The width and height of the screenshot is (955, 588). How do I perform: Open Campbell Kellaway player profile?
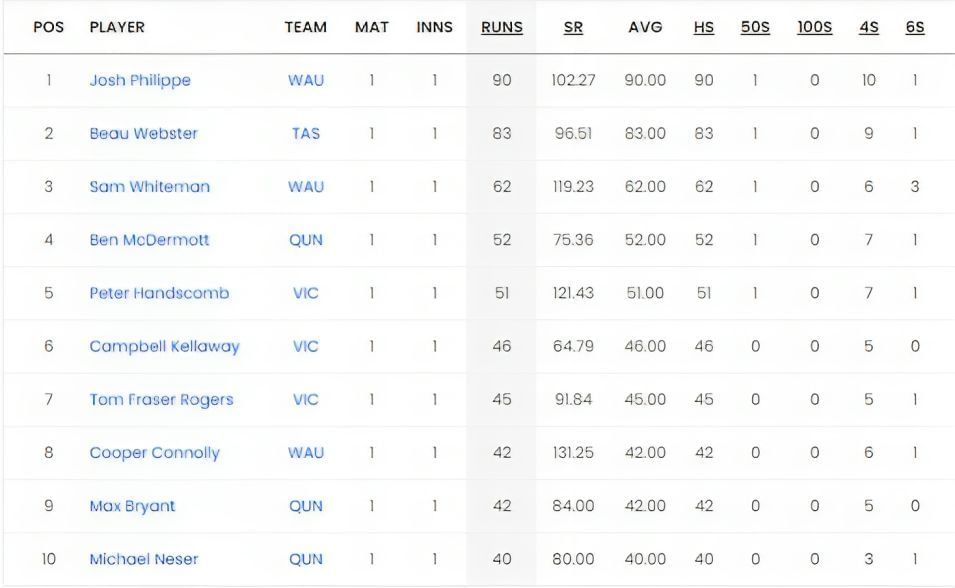pos(164,346)
